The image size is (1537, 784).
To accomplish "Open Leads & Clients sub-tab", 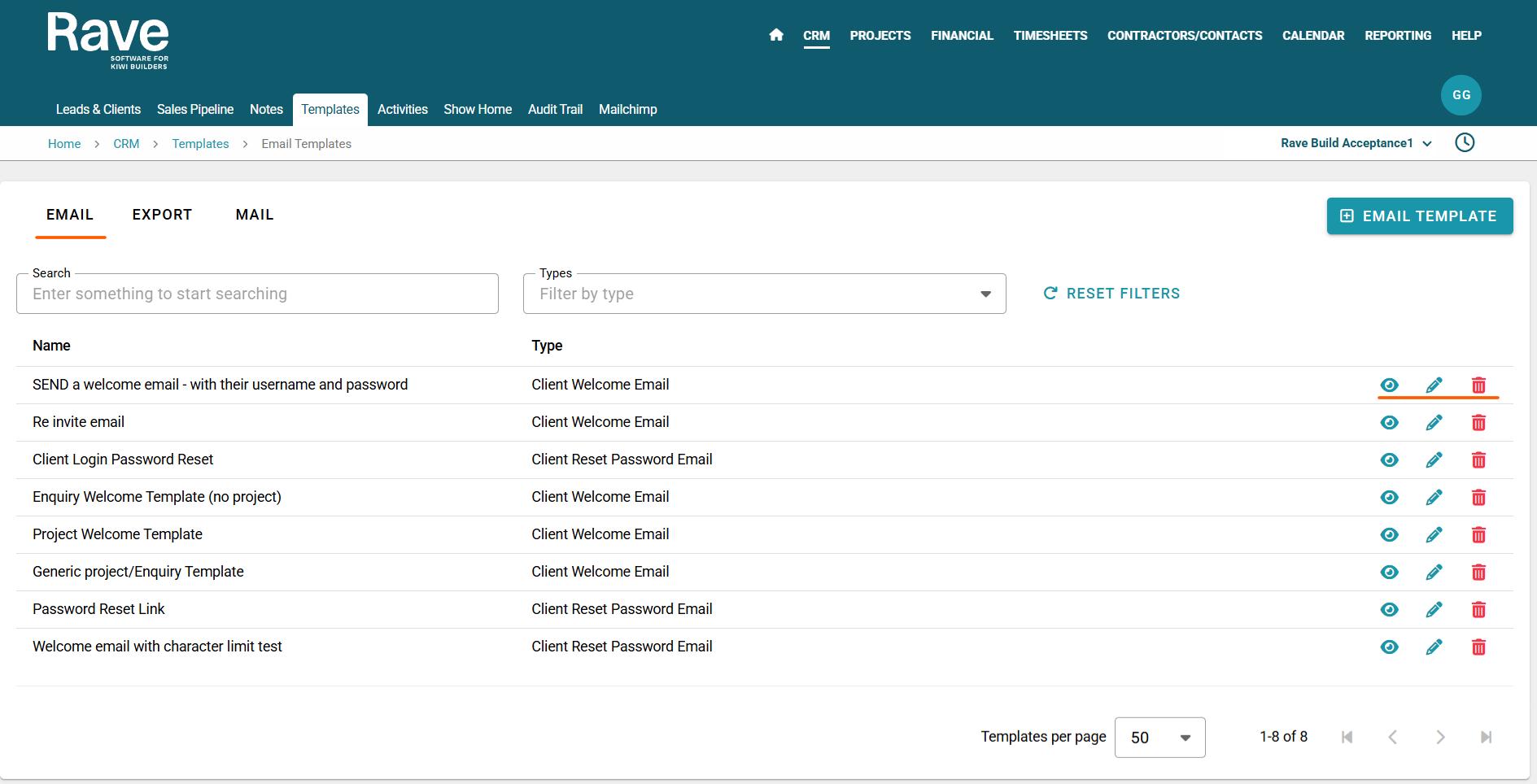I will click(x=98, y=110).
